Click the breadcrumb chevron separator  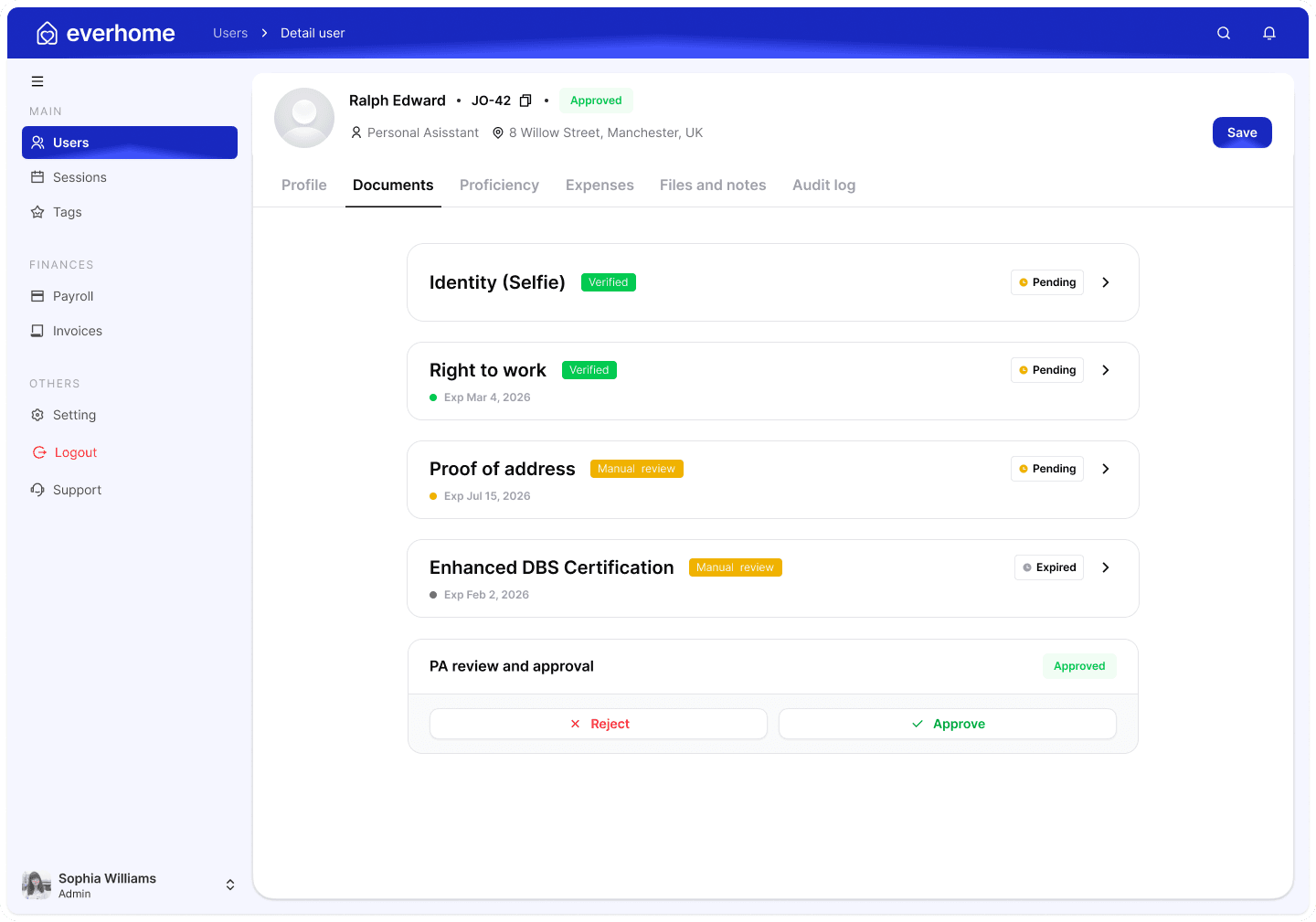(264, 33)
